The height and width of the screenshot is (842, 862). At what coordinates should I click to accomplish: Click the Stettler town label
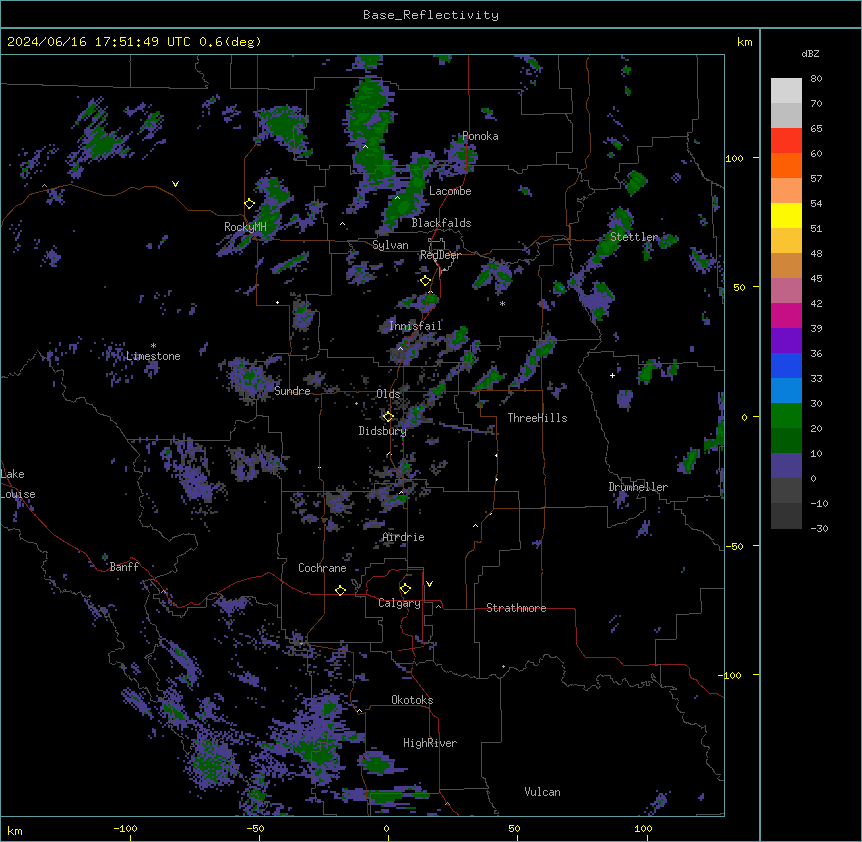(634, 237)
